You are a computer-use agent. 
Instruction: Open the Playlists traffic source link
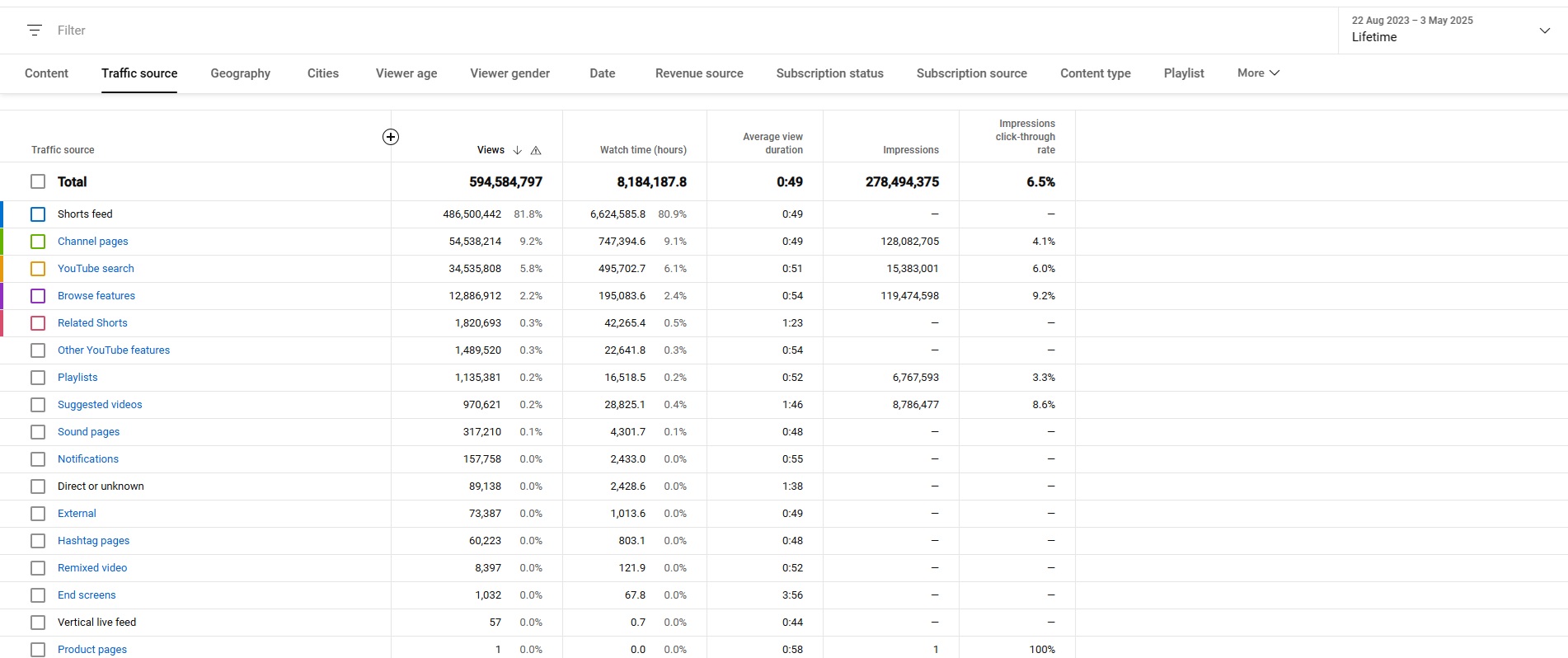coord(77,378)
